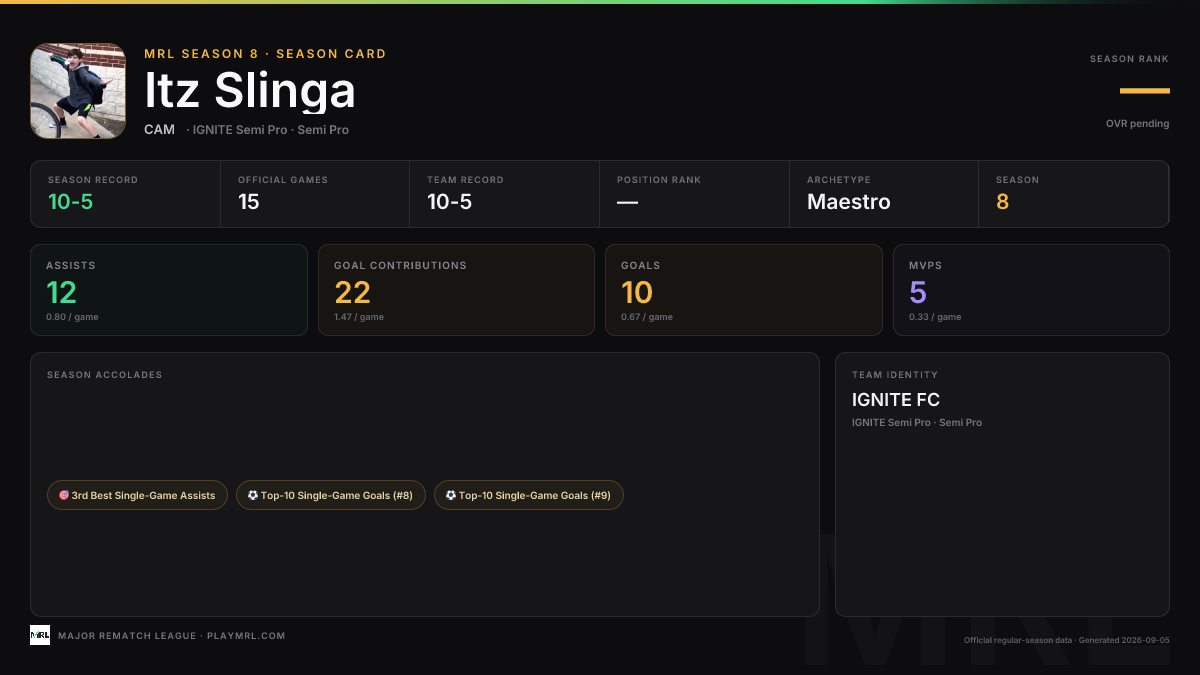
Task: Click the Team Identity heading
Action: pyautogui.click(x=895, y=375)
